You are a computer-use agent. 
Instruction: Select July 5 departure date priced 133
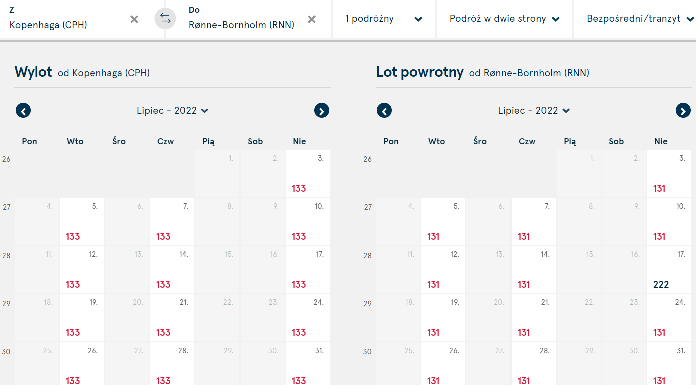tap(82, 222)
